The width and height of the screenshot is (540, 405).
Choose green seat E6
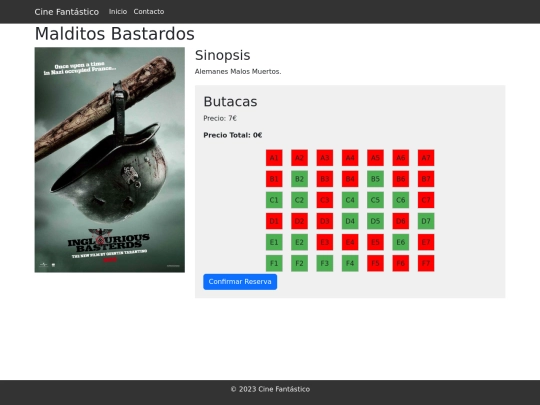401,242
